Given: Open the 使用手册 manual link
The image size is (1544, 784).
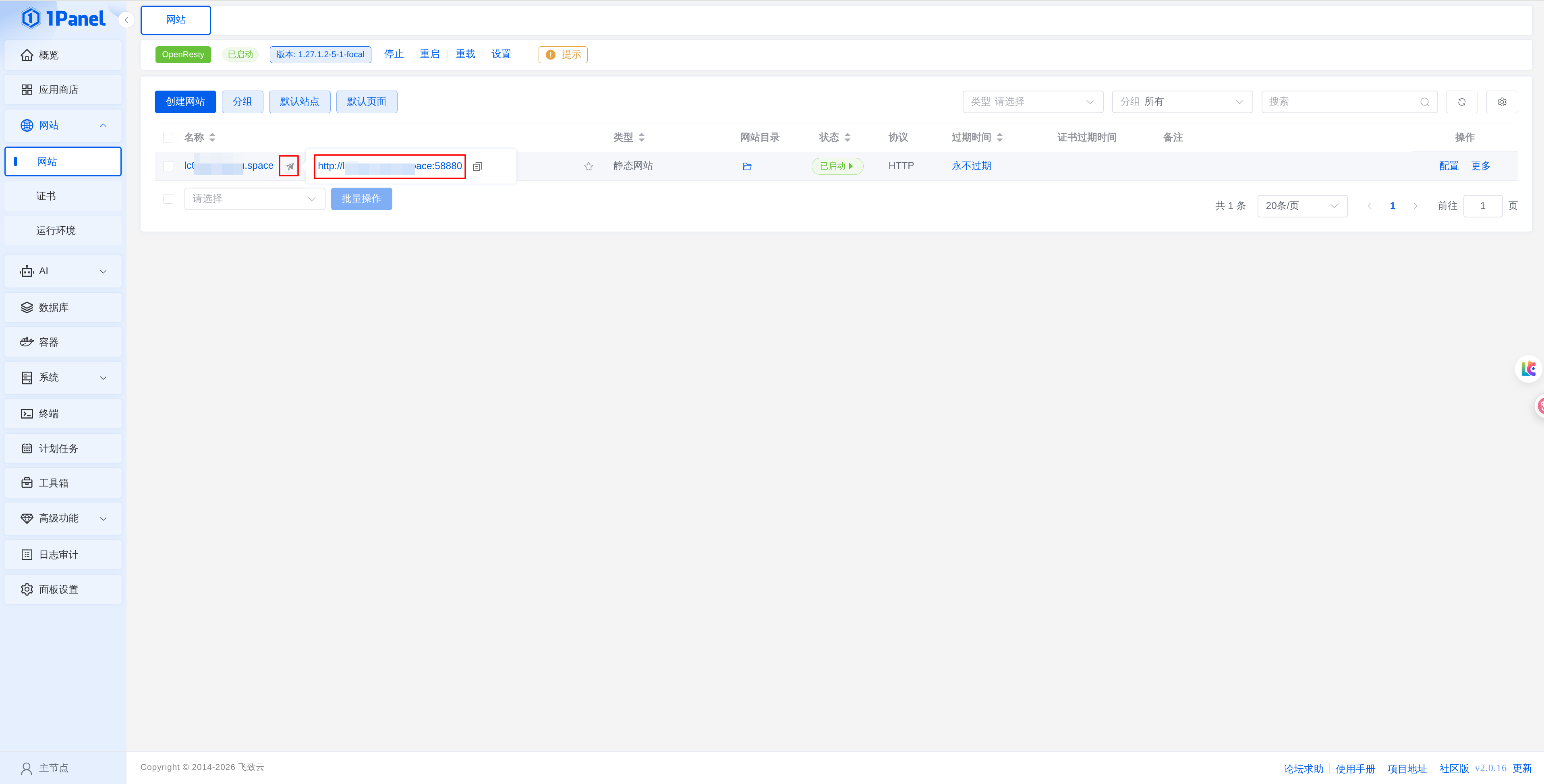Looking at the screenshot, I should click(x=1355, y=768).
